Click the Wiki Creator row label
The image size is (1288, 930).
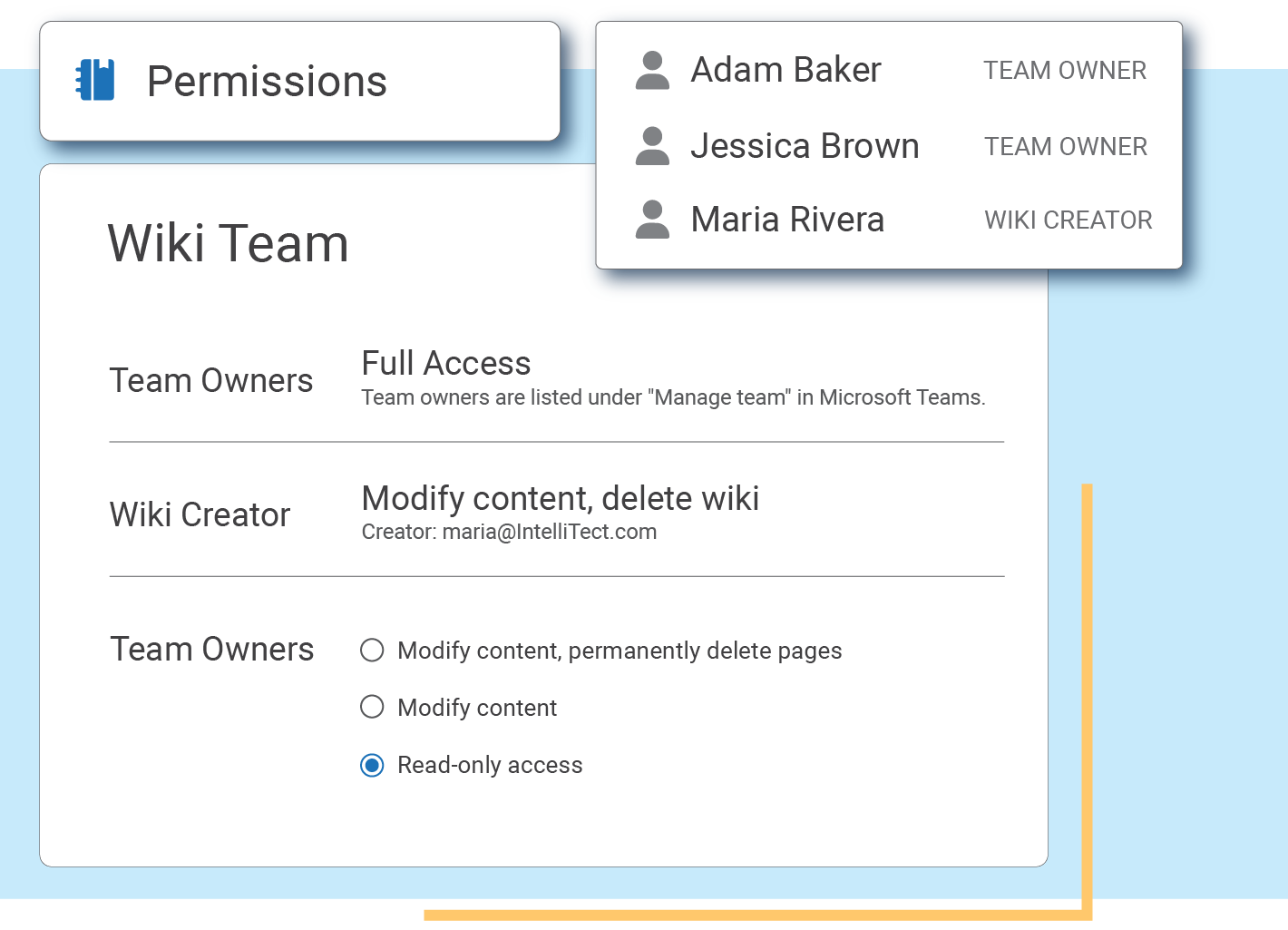tap(200, 514)
